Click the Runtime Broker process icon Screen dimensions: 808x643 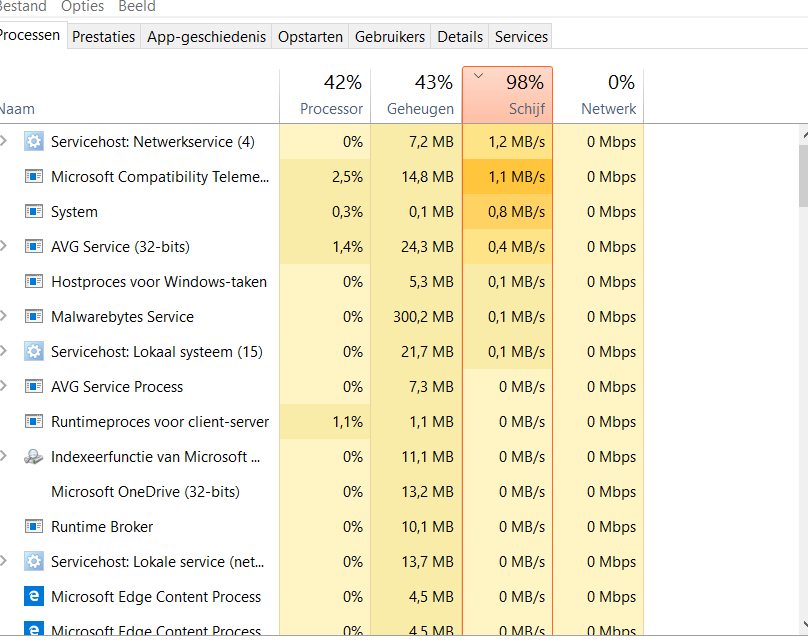pos(34,527)
